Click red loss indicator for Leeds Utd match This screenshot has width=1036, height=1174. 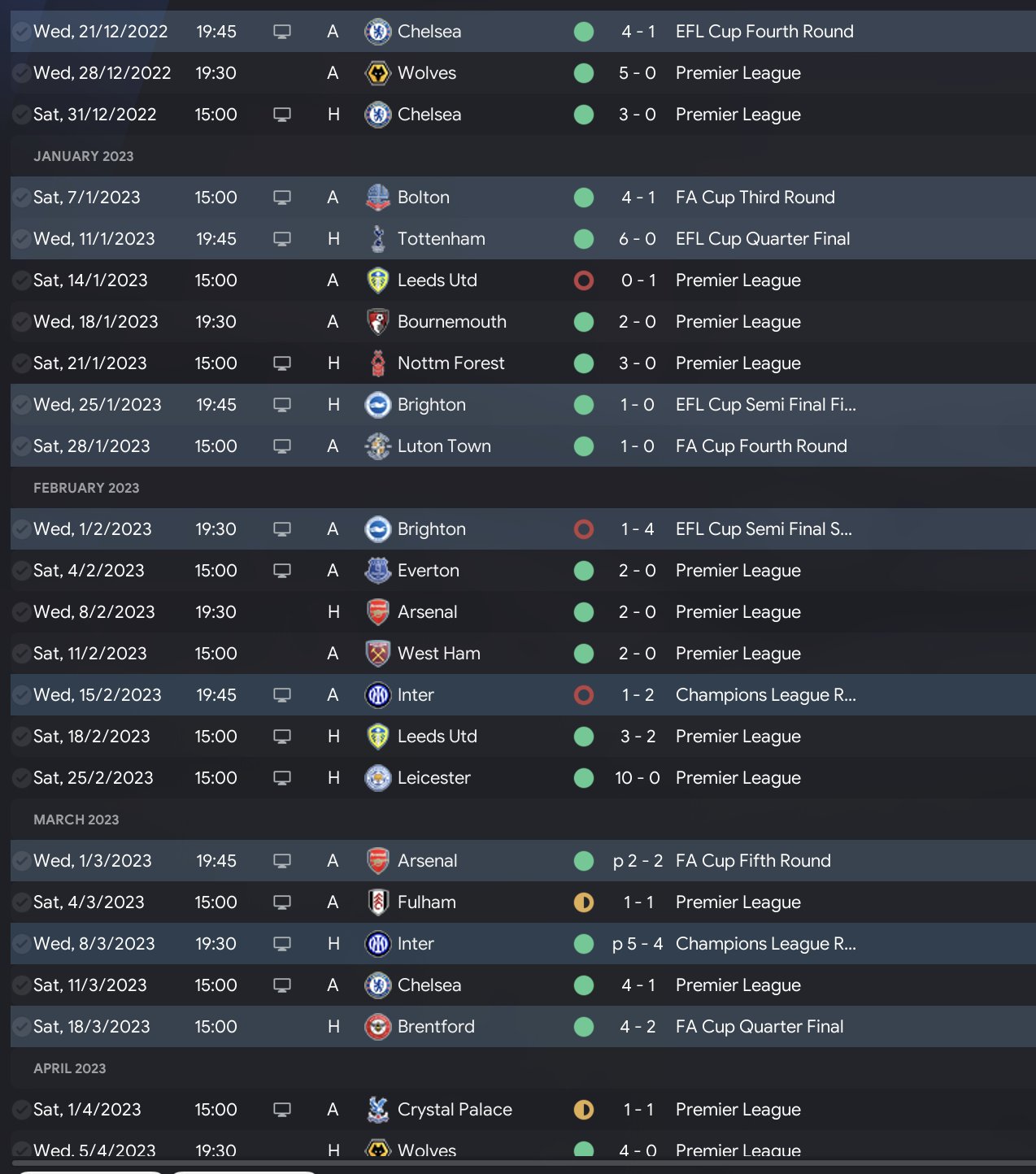tap(584, 280)
